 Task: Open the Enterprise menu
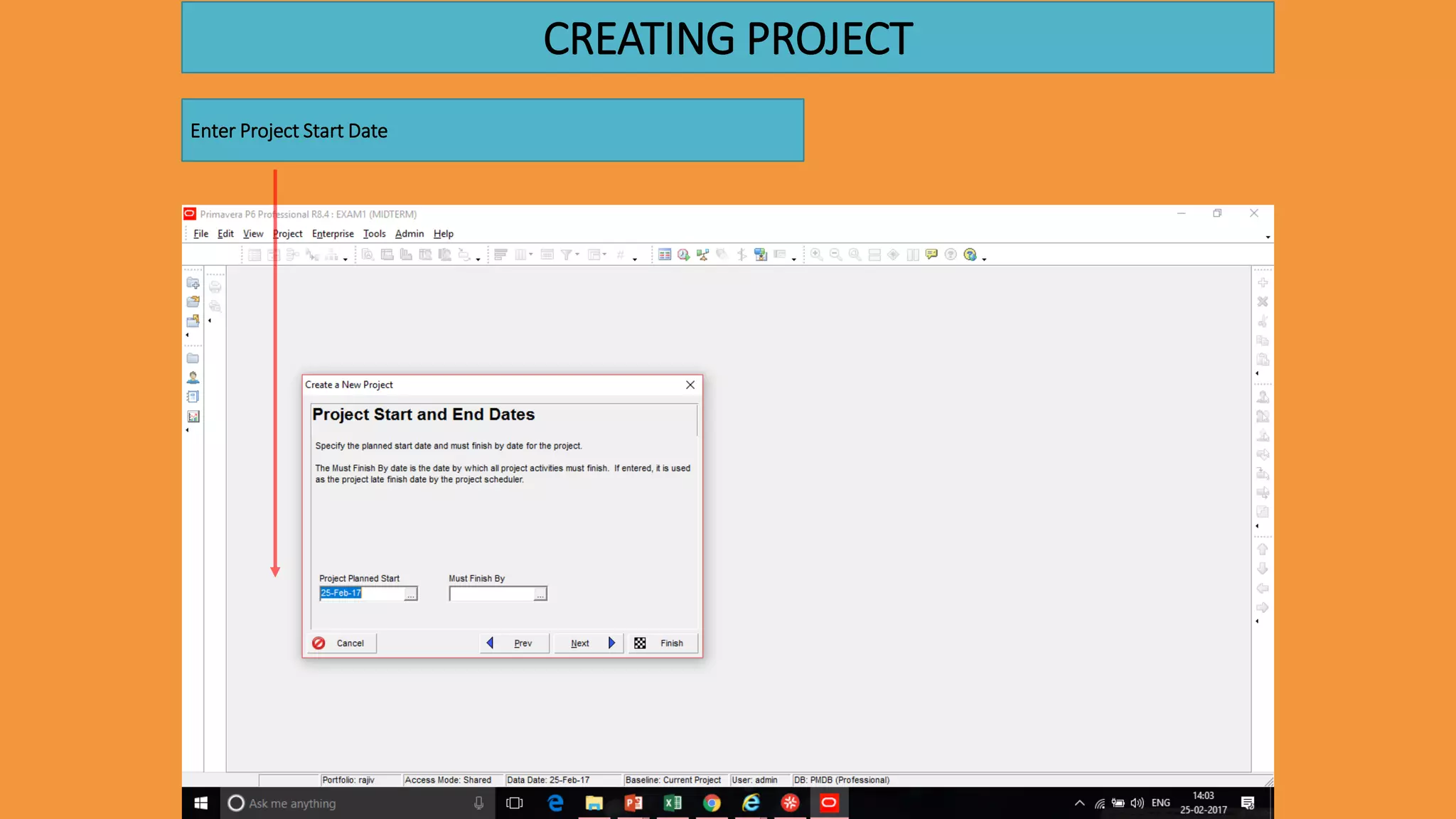point(333,234)
